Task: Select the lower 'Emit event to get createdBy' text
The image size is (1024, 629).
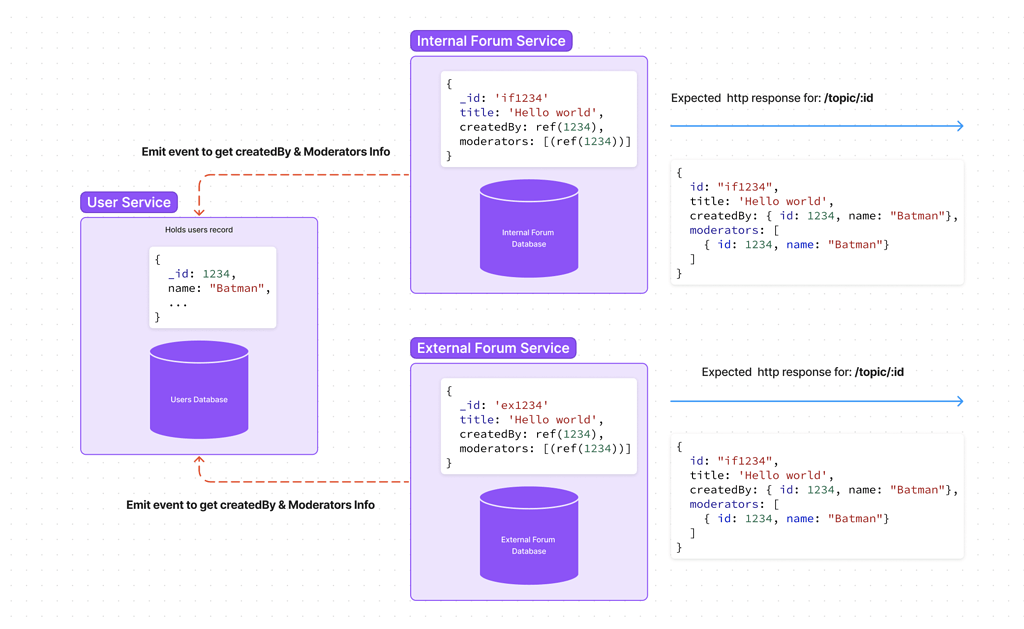Action: pyautogui.click(x=250, y=505)
